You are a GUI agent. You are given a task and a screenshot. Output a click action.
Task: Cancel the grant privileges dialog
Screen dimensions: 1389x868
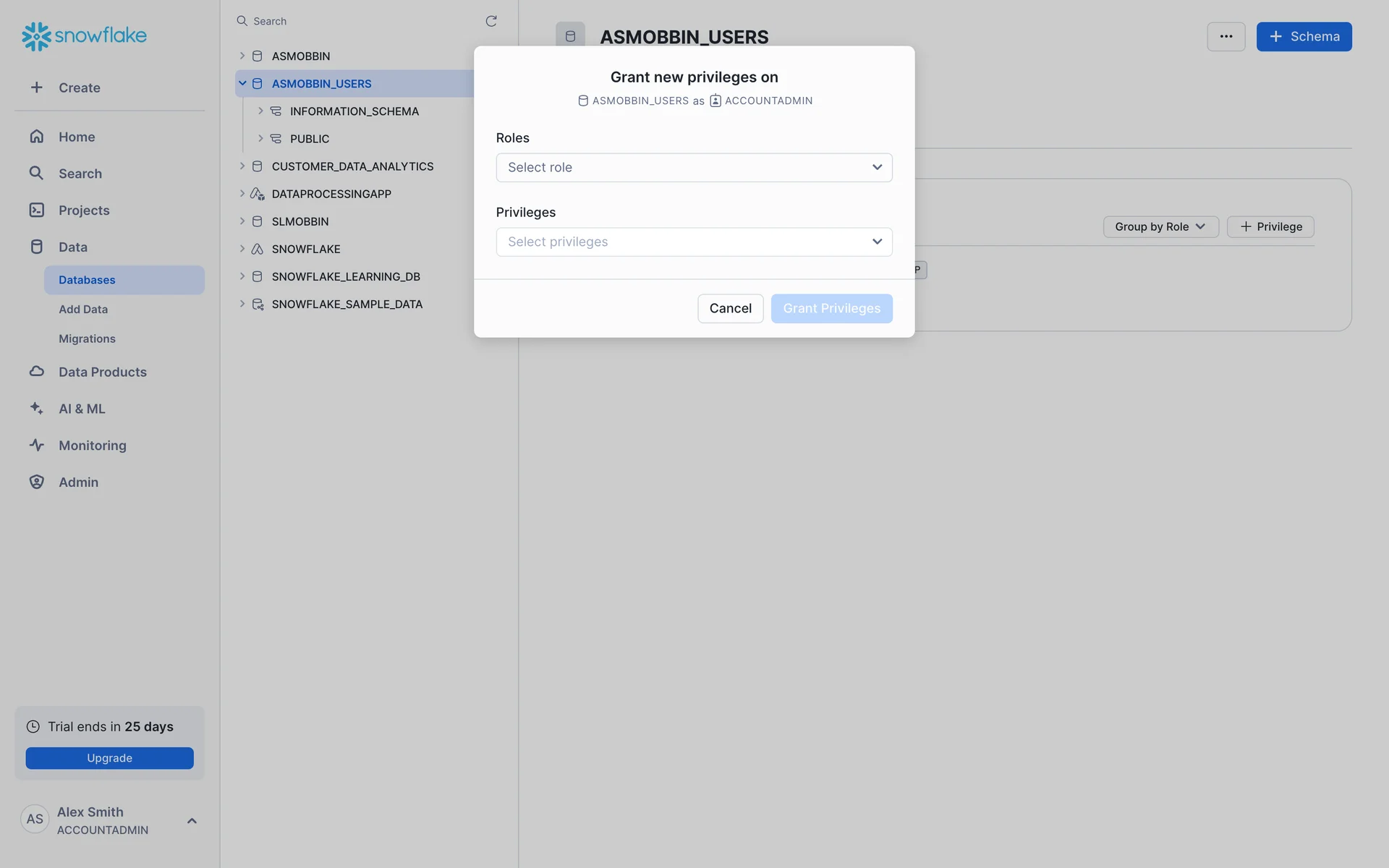[x=730, y=308]
